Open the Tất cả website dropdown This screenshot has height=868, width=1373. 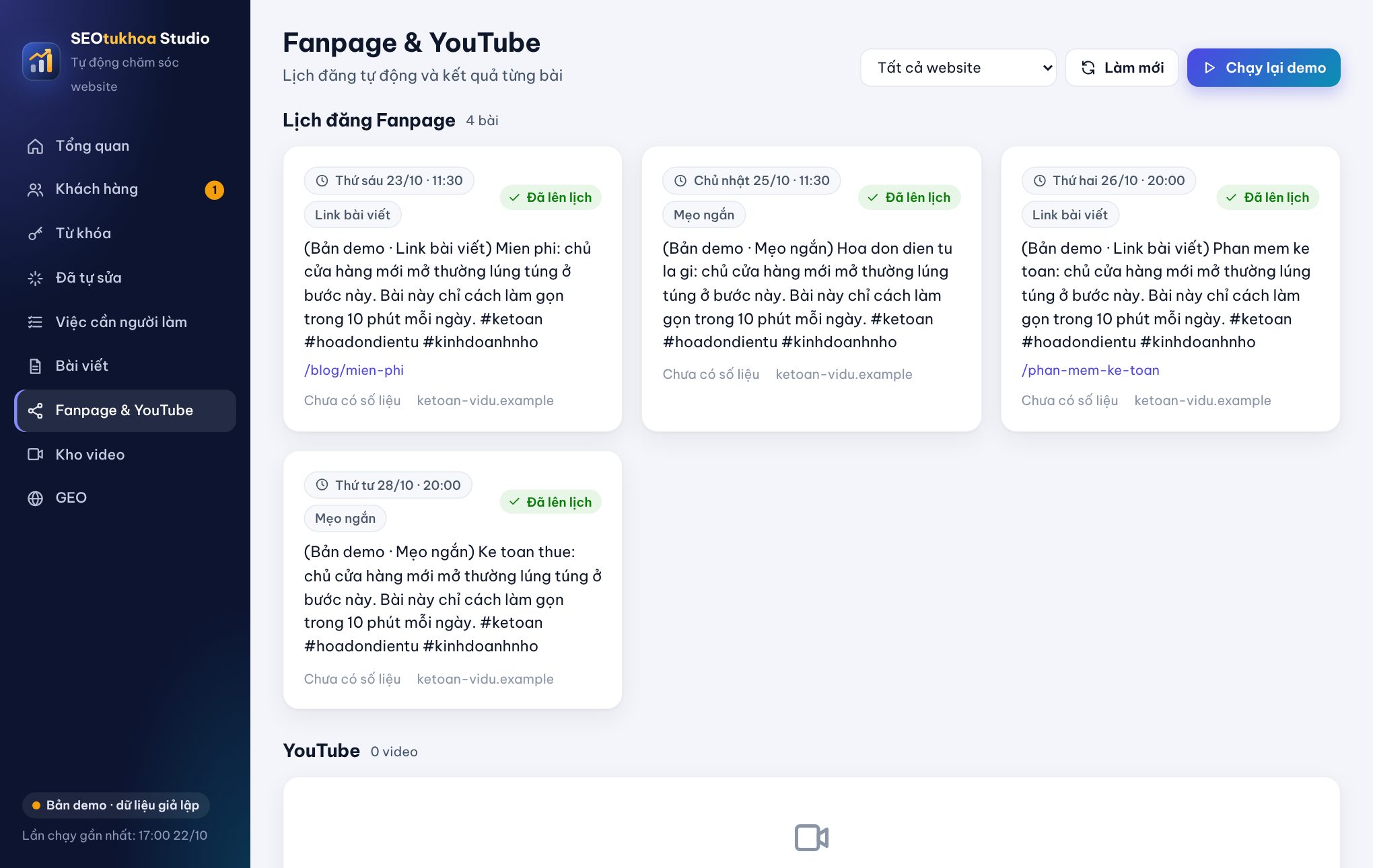pyautogui.click(x=958, y=67)
